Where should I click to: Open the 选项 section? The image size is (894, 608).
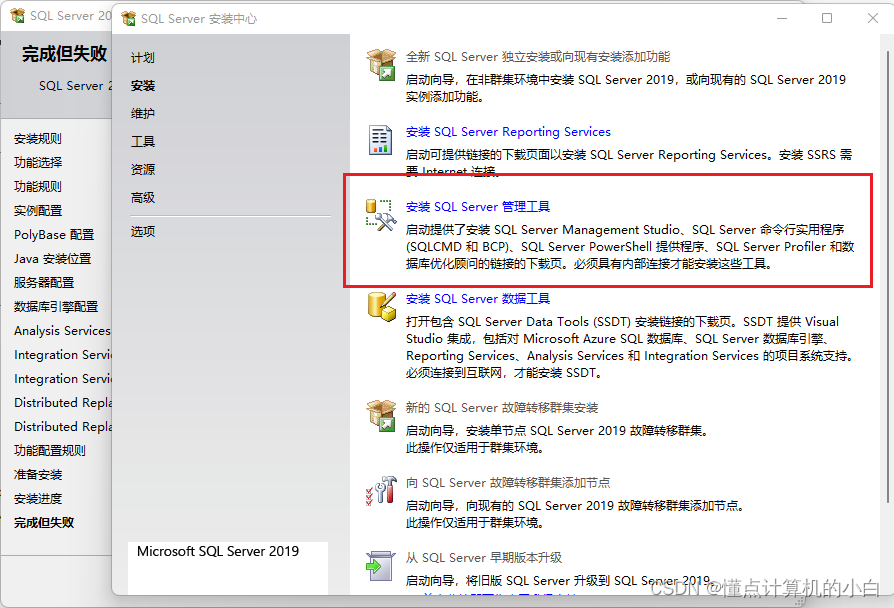click(143, 232)
